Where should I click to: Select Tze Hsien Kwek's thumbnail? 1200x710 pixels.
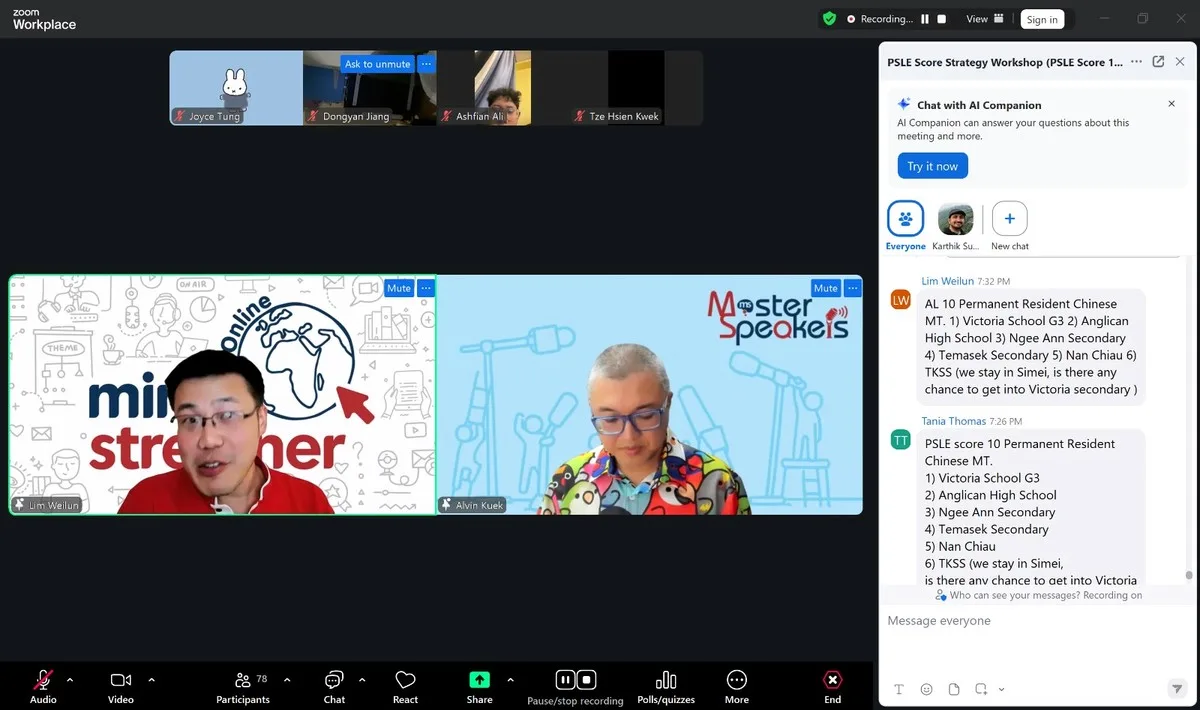pos(636,88)
